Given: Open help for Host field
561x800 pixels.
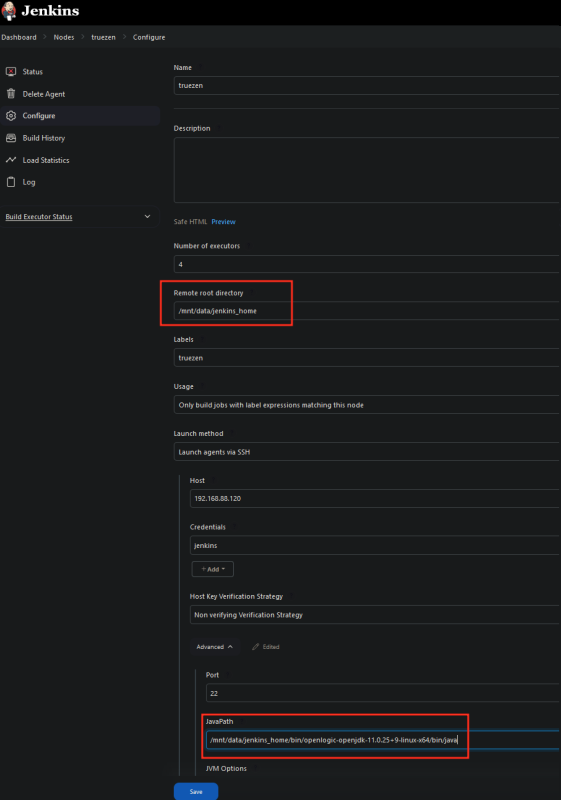Looking at the screenshot, I should coord(213,480).
